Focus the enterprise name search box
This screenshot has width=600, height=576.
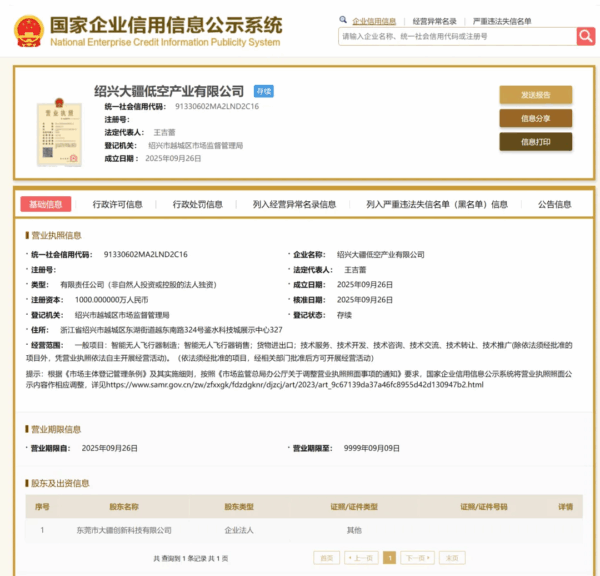[455, 36]
